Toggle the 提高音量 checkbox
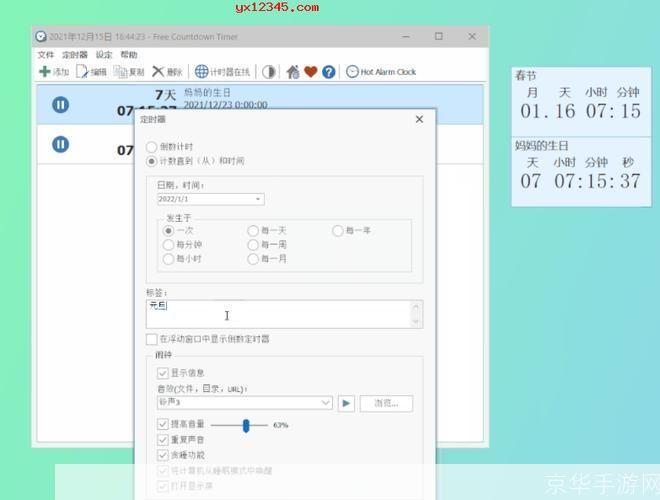 [x=162, y=424]
